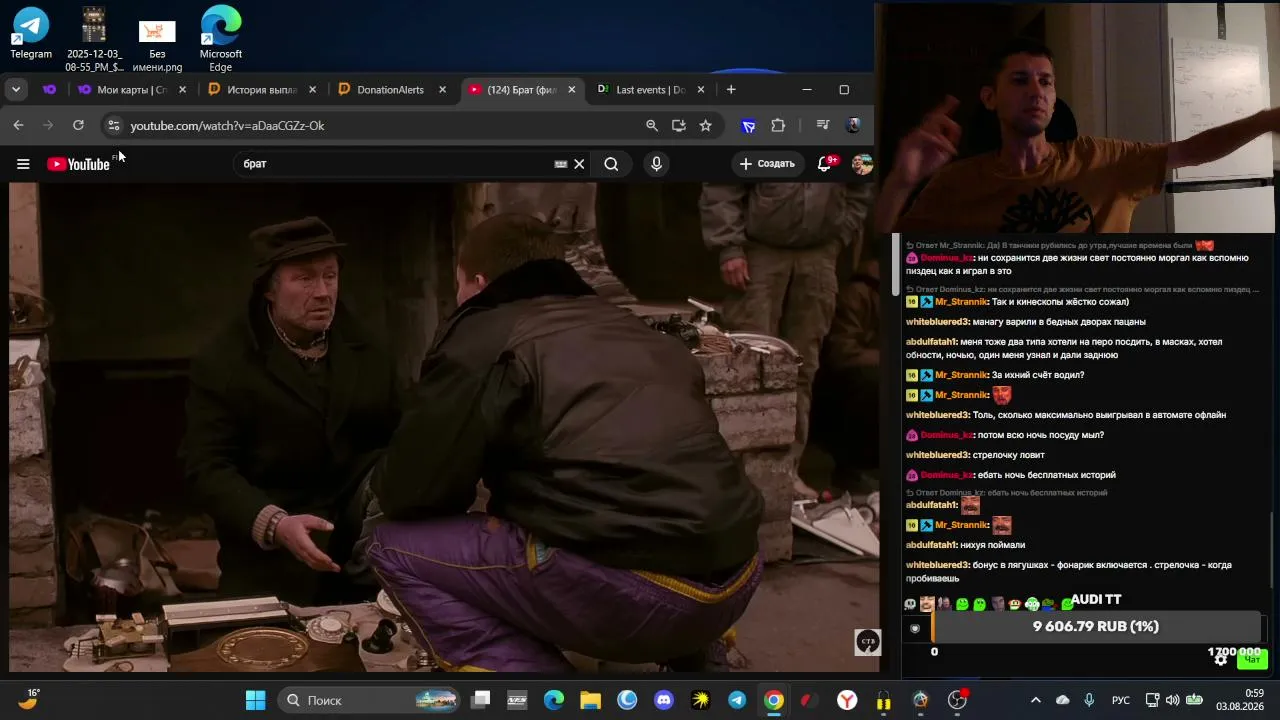1280x720 pixels.
Task: Open the weather widget showing 16°
Action: (29, 699)
